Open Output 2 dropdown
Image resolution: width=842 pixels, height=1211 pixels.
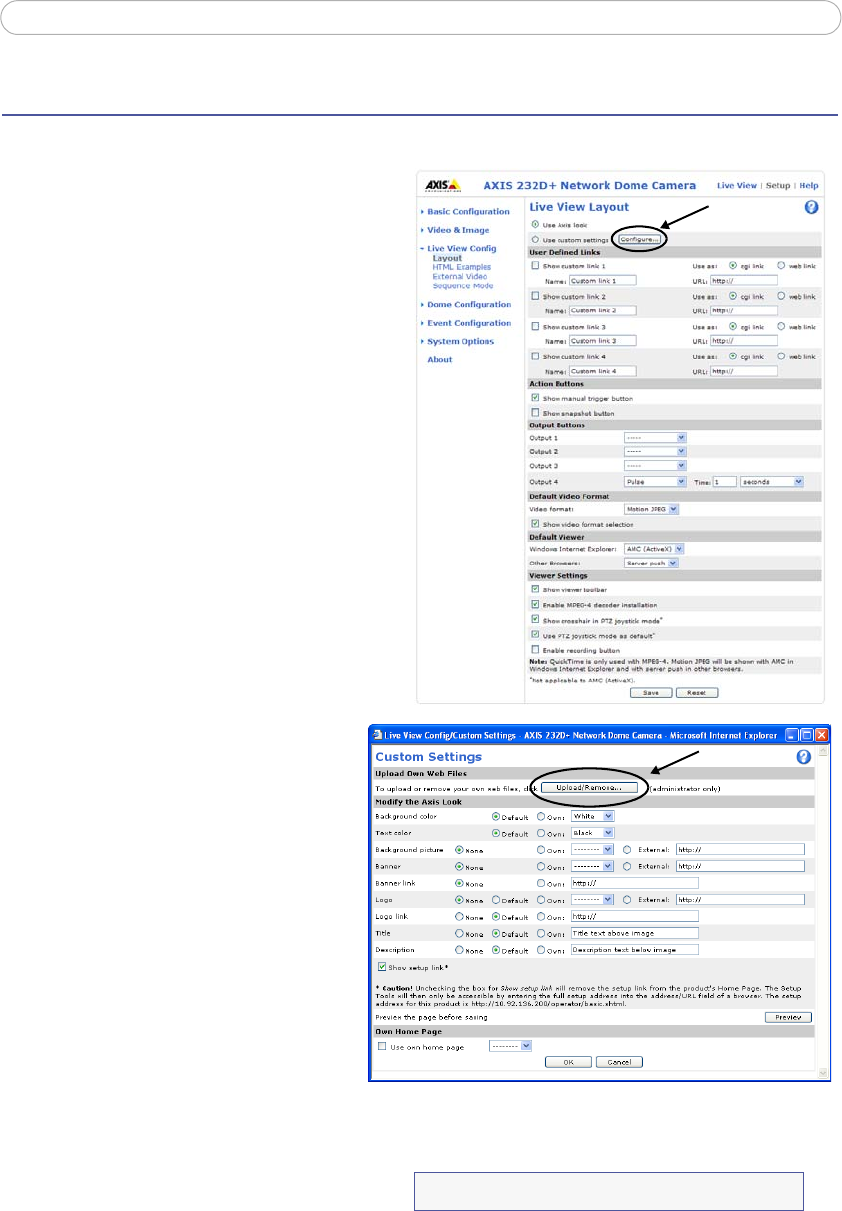click(x=655, y=451)
